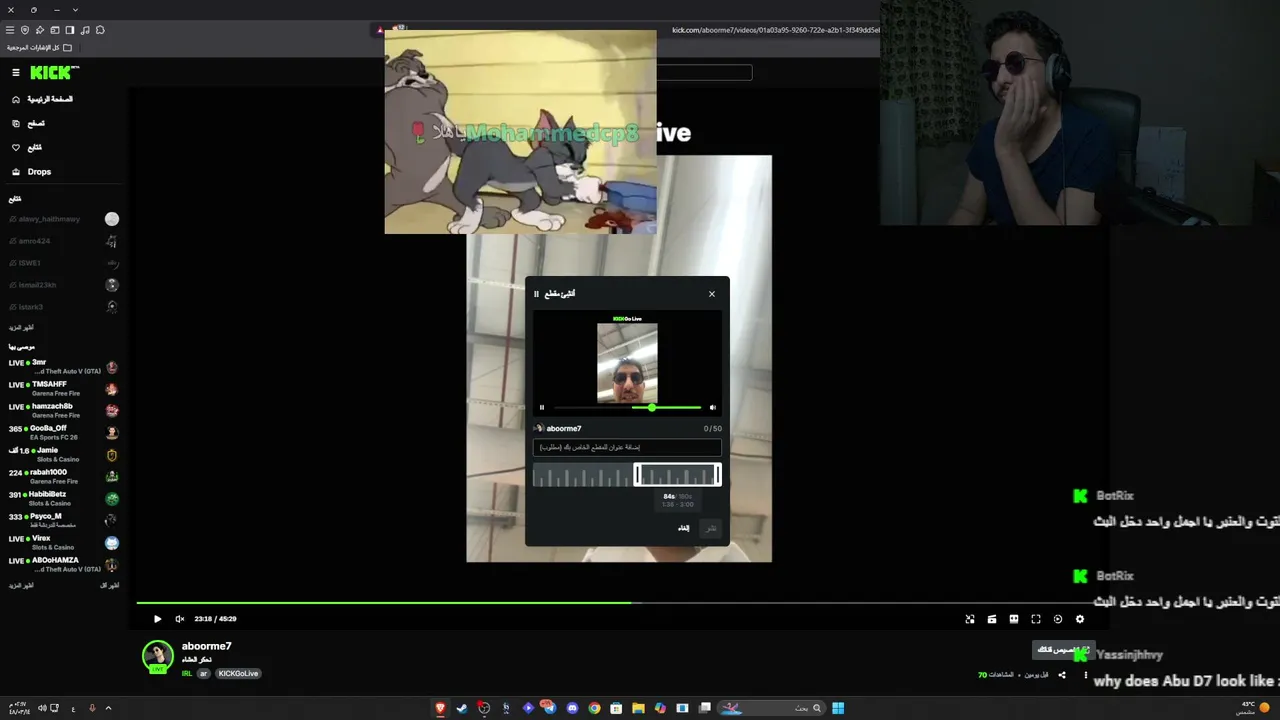Open recommended channel ABOoHAMZA
The width and height of the screenshot is (1280, 720).
pos(63,564)
